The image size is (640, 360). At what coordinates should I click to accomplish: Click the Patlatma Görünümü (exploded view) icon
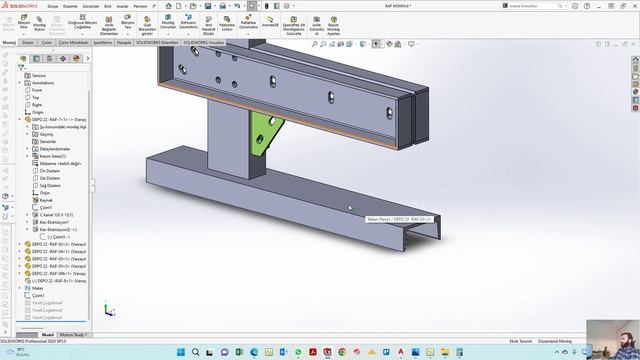pos(248,17)
